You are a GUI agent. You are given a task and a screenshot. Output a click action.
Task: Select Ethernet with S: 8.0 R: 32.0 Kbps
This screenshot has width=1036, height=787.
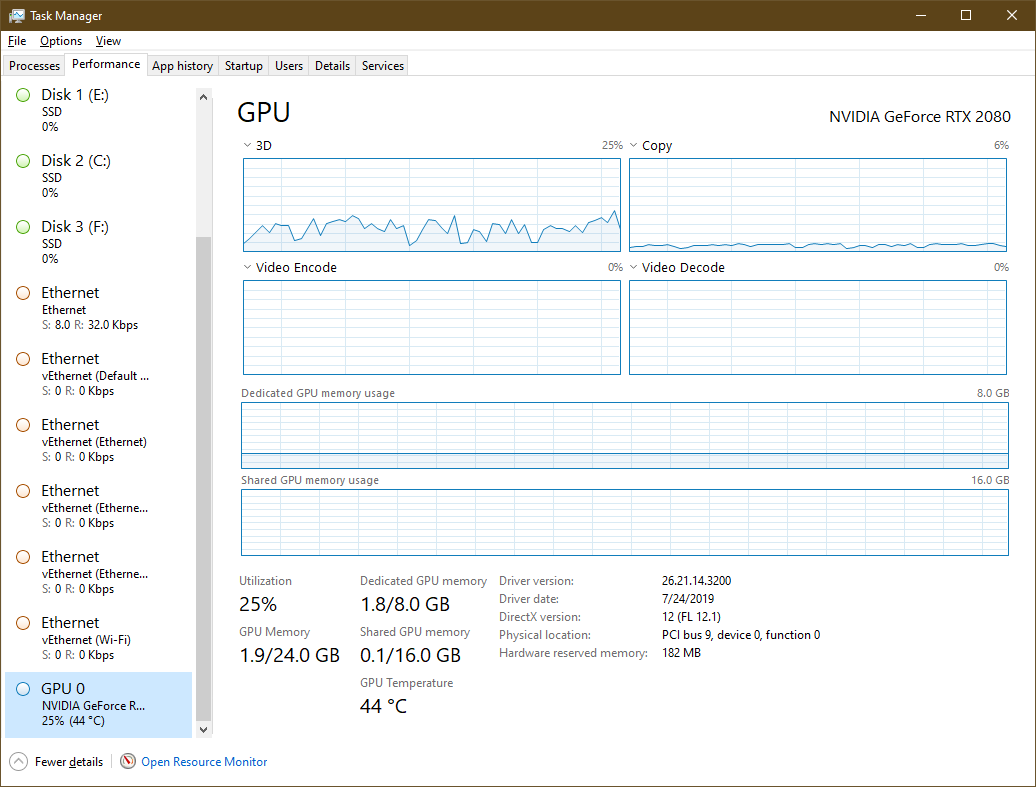point(98,309)
